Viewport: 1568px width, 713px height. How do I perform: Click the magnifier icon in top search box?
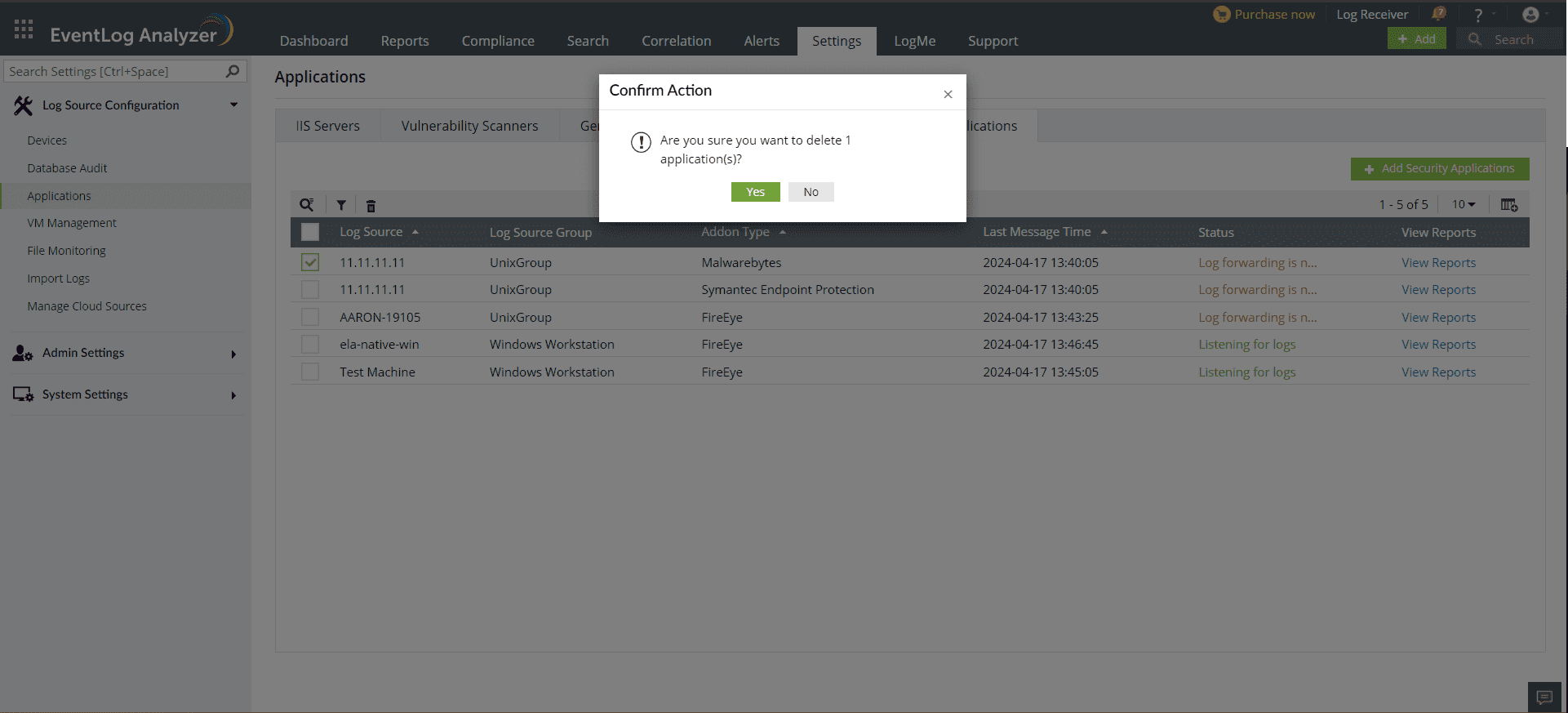tap(1474, 39)
